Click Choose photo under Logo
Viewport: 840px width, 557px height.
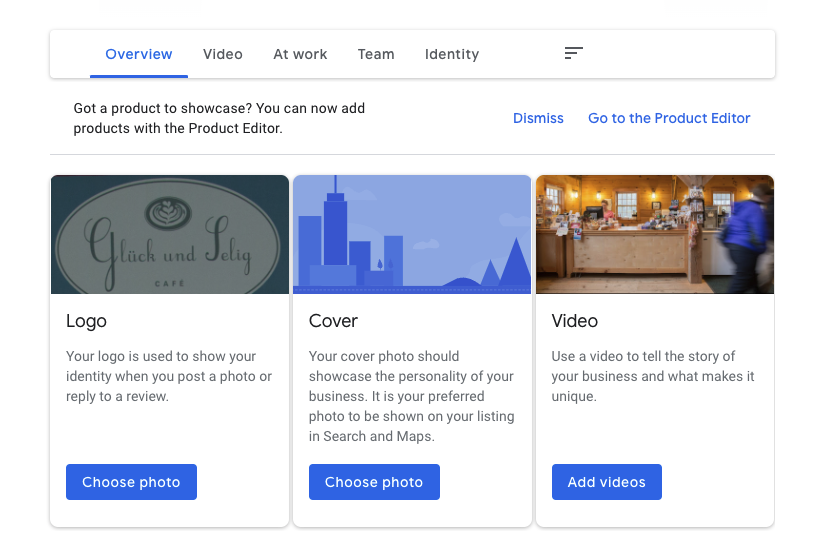131,482
